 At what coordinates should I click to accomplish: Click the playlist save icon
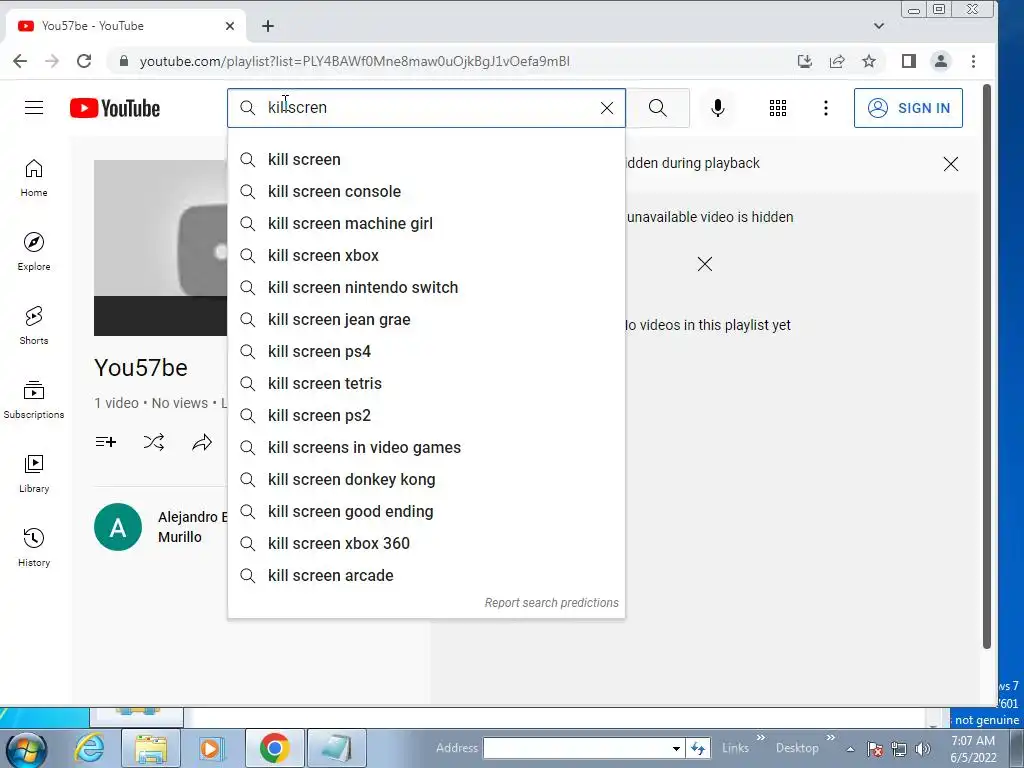tap(106, 442)
